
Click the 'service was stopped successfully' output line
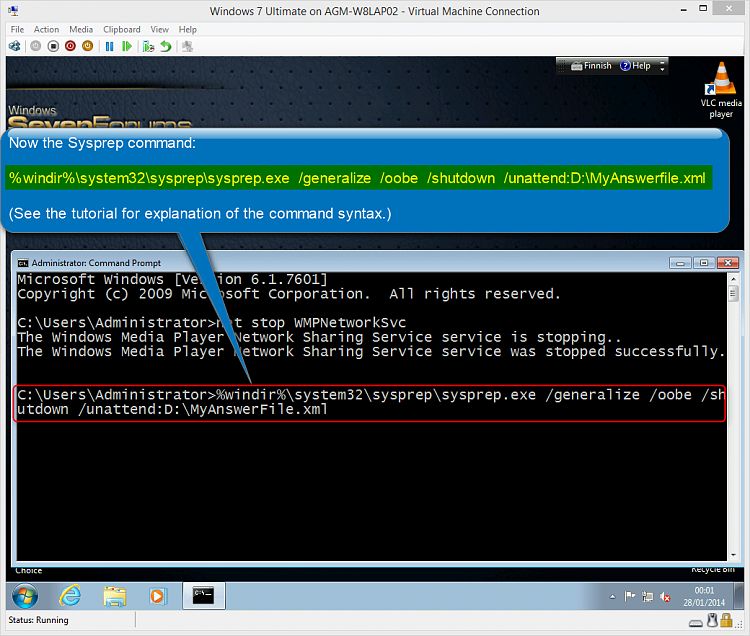click(x=371, y=351)
